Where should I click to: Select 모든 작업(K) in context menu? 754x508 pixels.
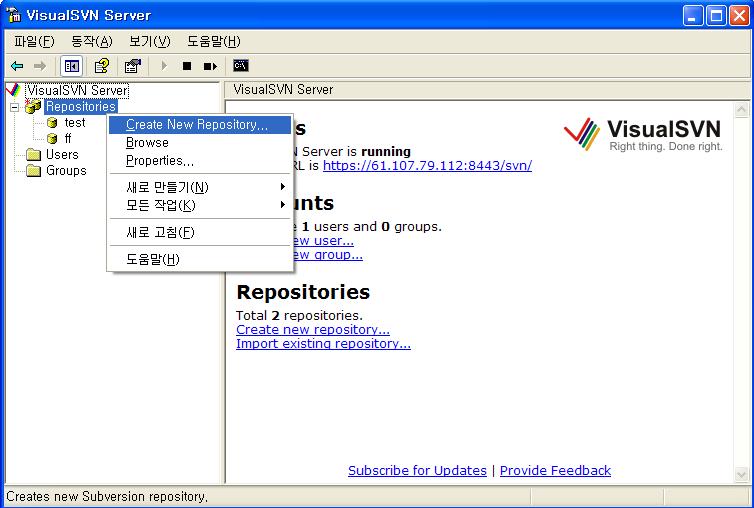(200, 205)
